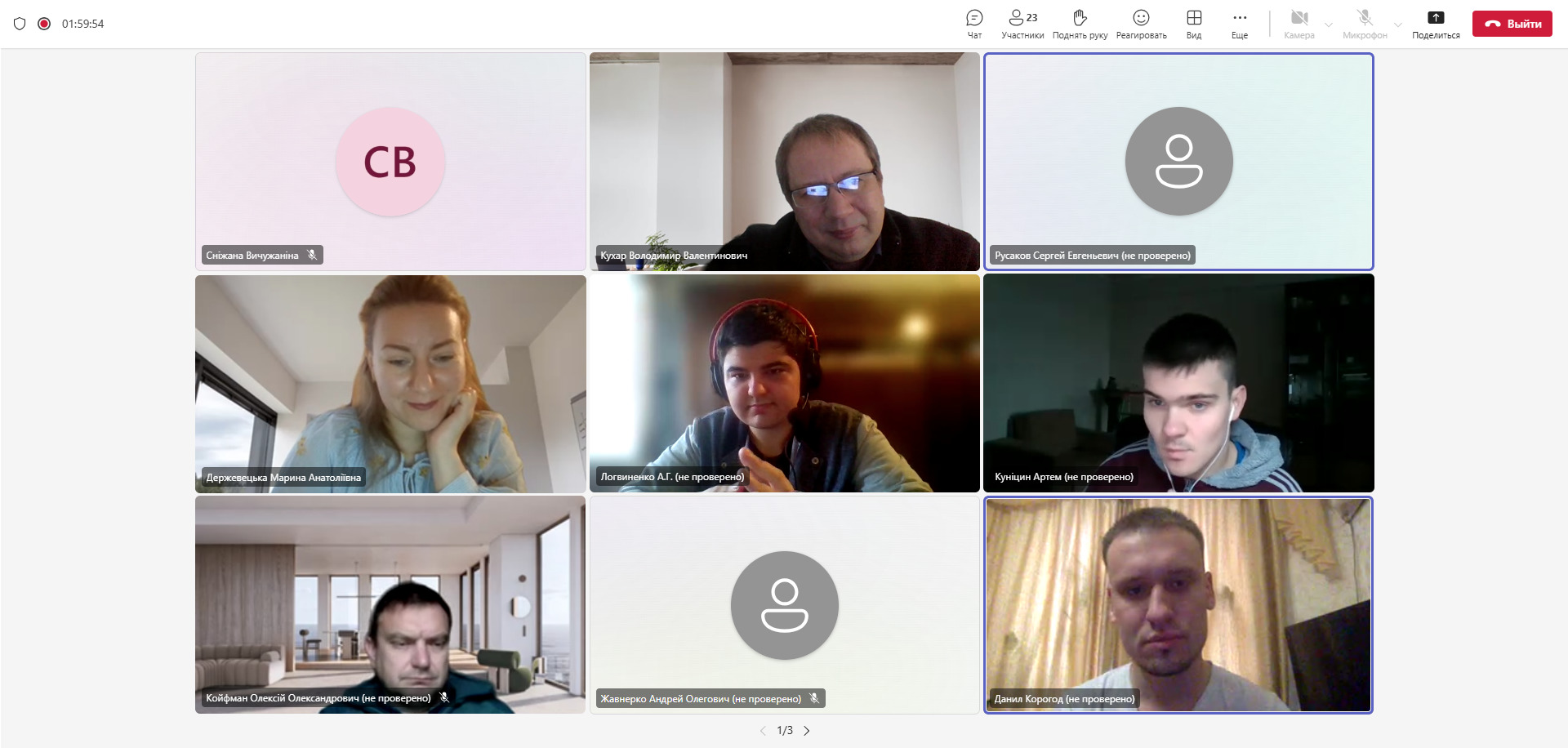This screenshot has width=1568, height=748.
Task: Change the meeting view layout
Action: [1194, 23]
